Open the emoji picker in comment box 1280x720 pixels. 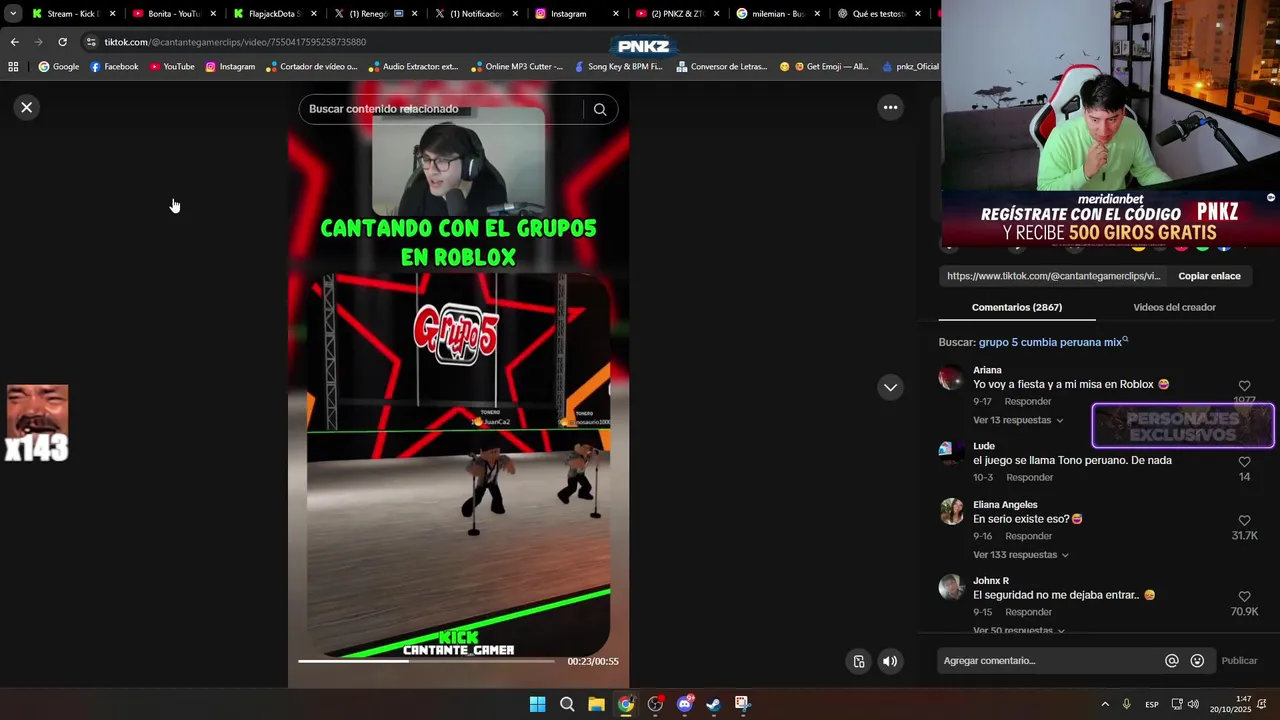(x=1197, y=661)
